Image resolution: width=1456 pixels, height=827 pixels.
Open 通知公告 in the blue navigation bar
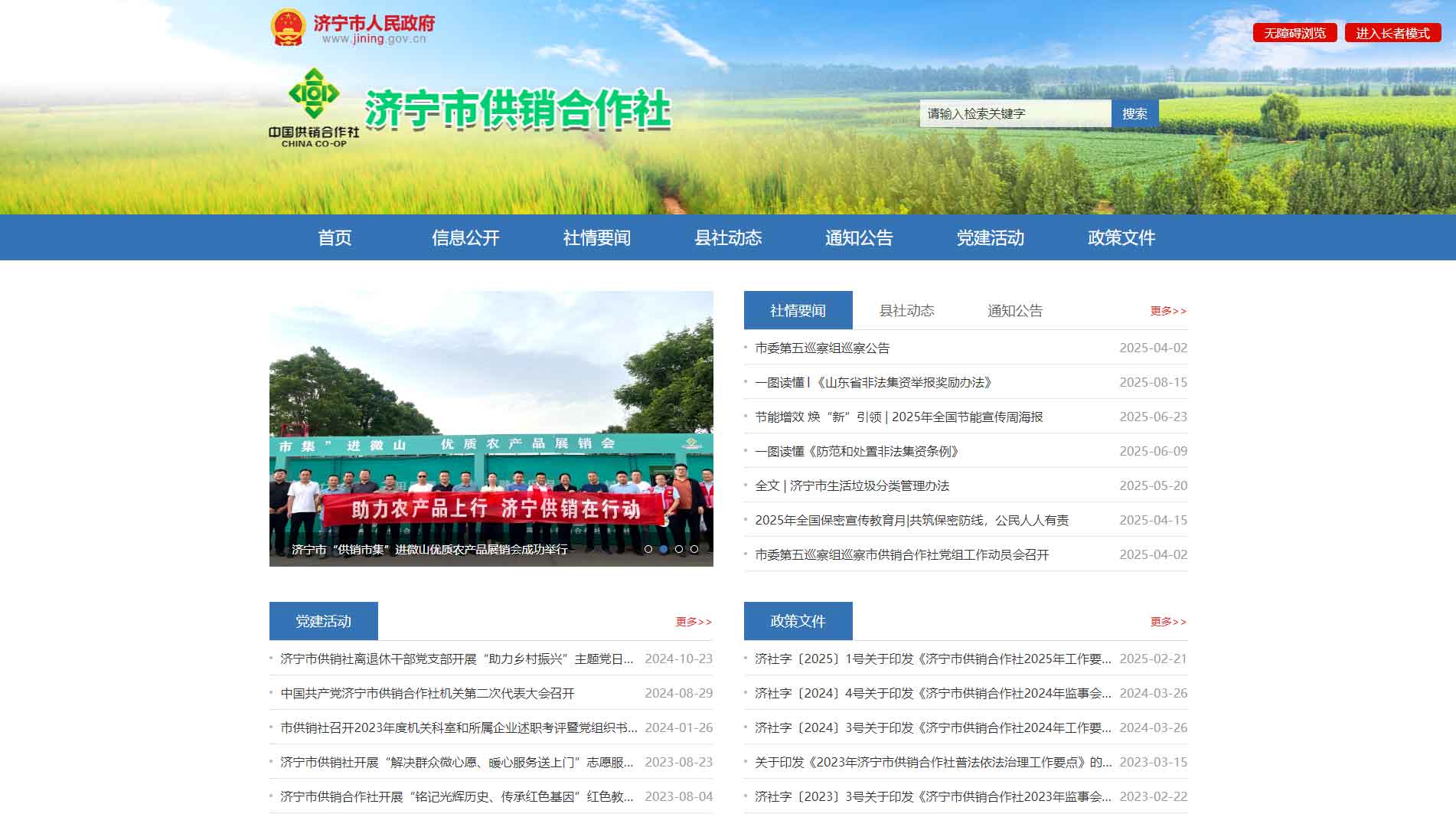point(859,238)
